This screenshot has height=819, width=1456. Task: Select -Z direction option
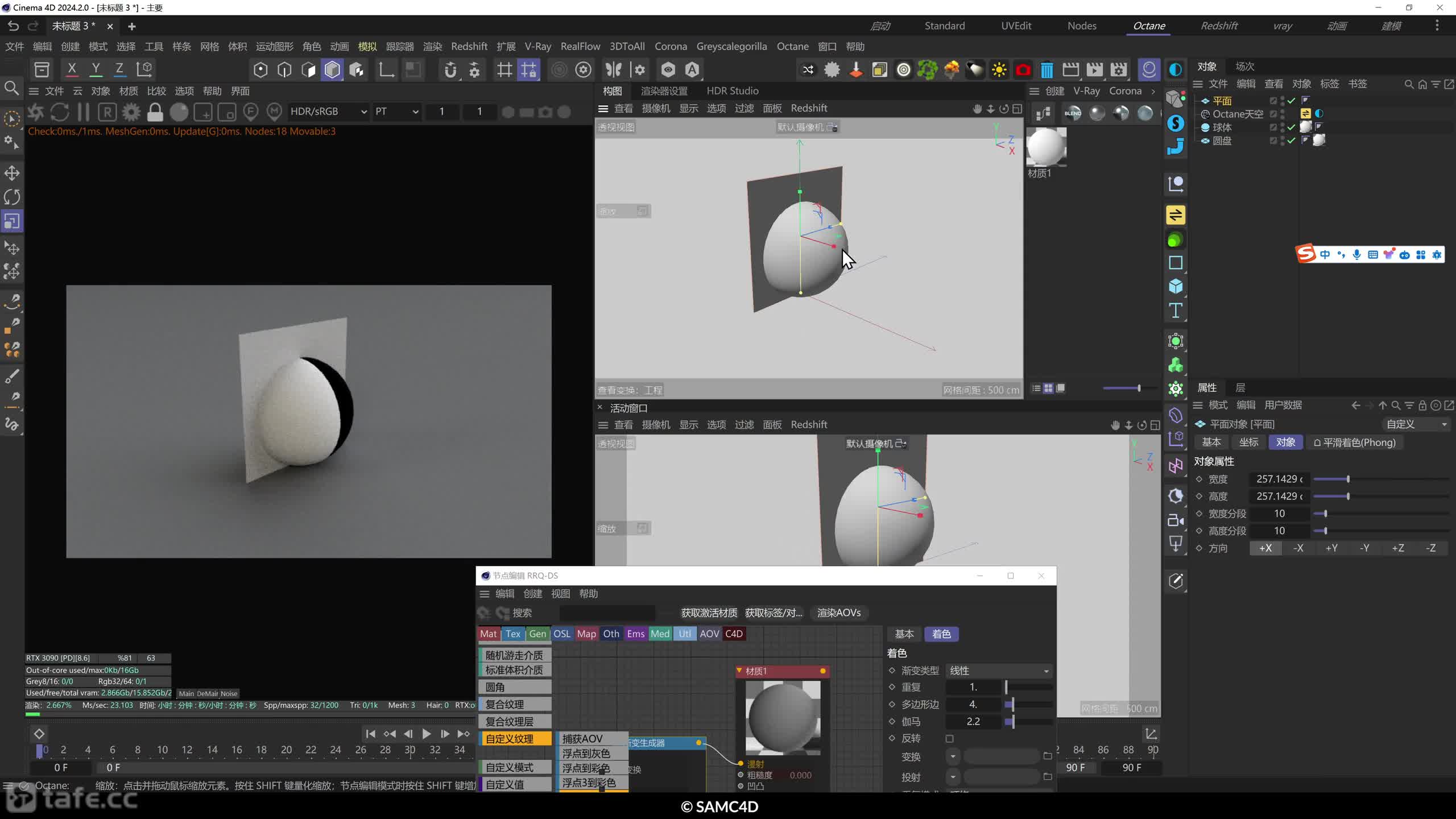coord(1431,548)
